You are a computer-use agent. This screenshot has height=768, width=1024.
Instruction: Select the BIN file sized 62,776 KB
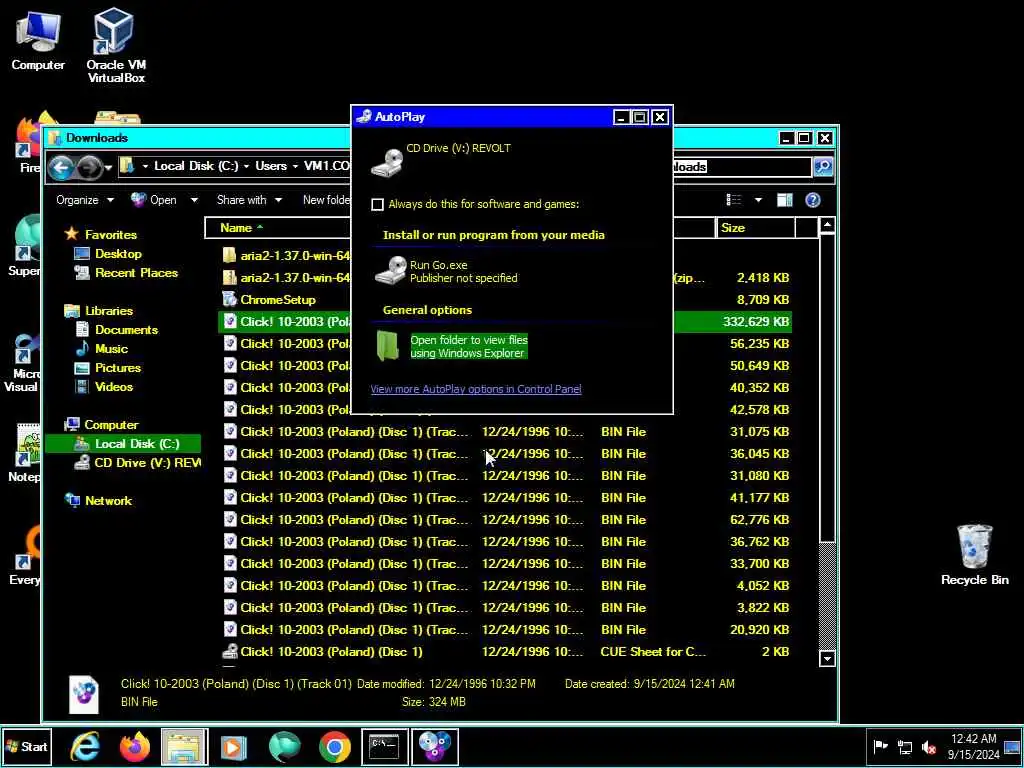click(x=505, y=520)
